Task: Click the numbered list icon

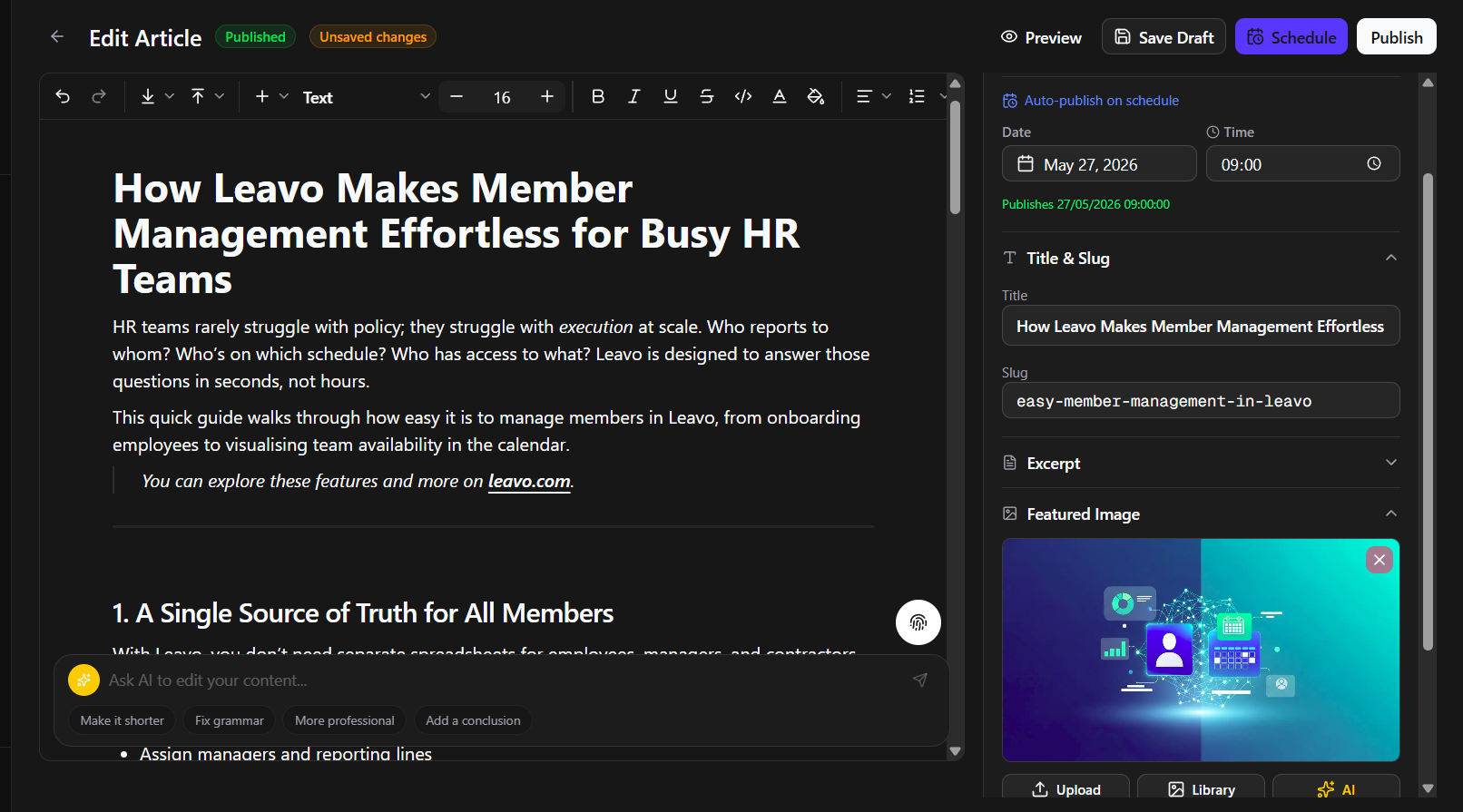Action: (x=917, y=96)
